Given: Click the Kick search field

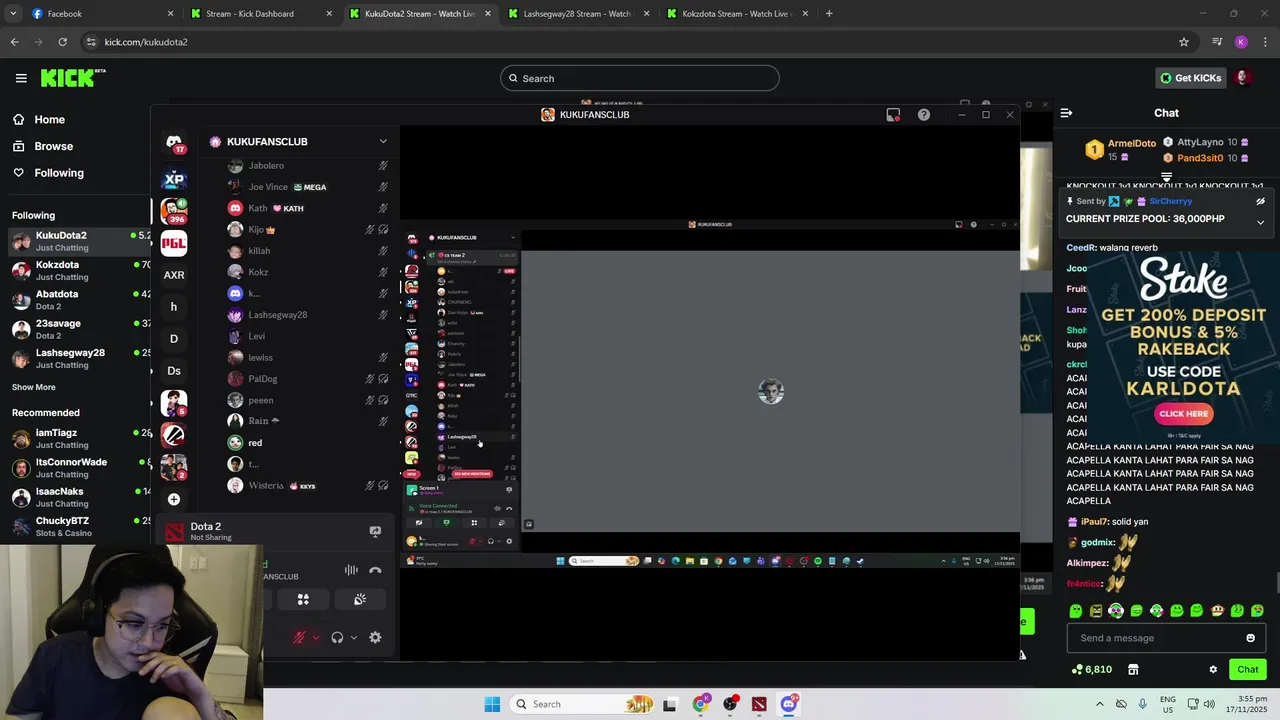Looking at the screenshot, I should [640, 78].
